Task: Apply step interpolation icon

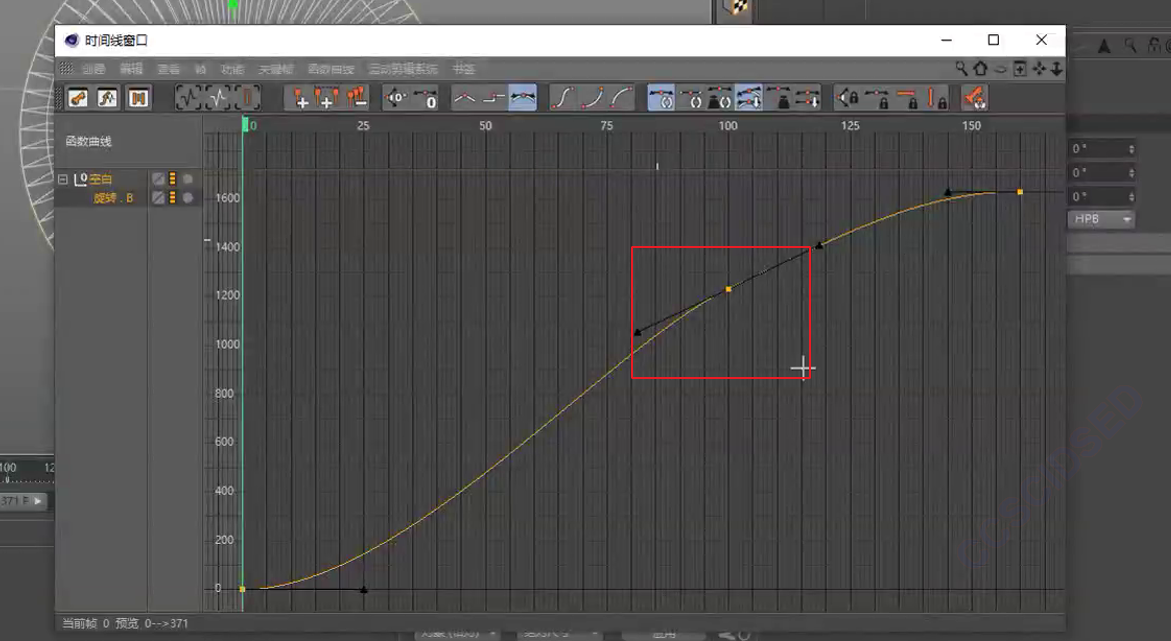Action: [x=494, y=98]
